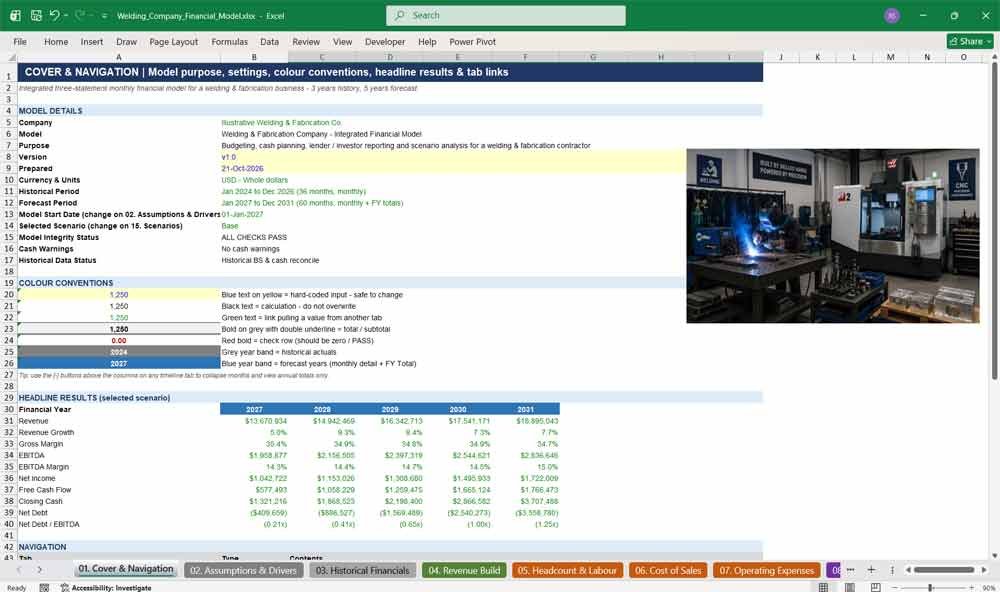The width and height of the screenshot is (1000, 592).
Task: Open the Help ribbon tab
Action: pyautogui.click(x=427, y=41)
